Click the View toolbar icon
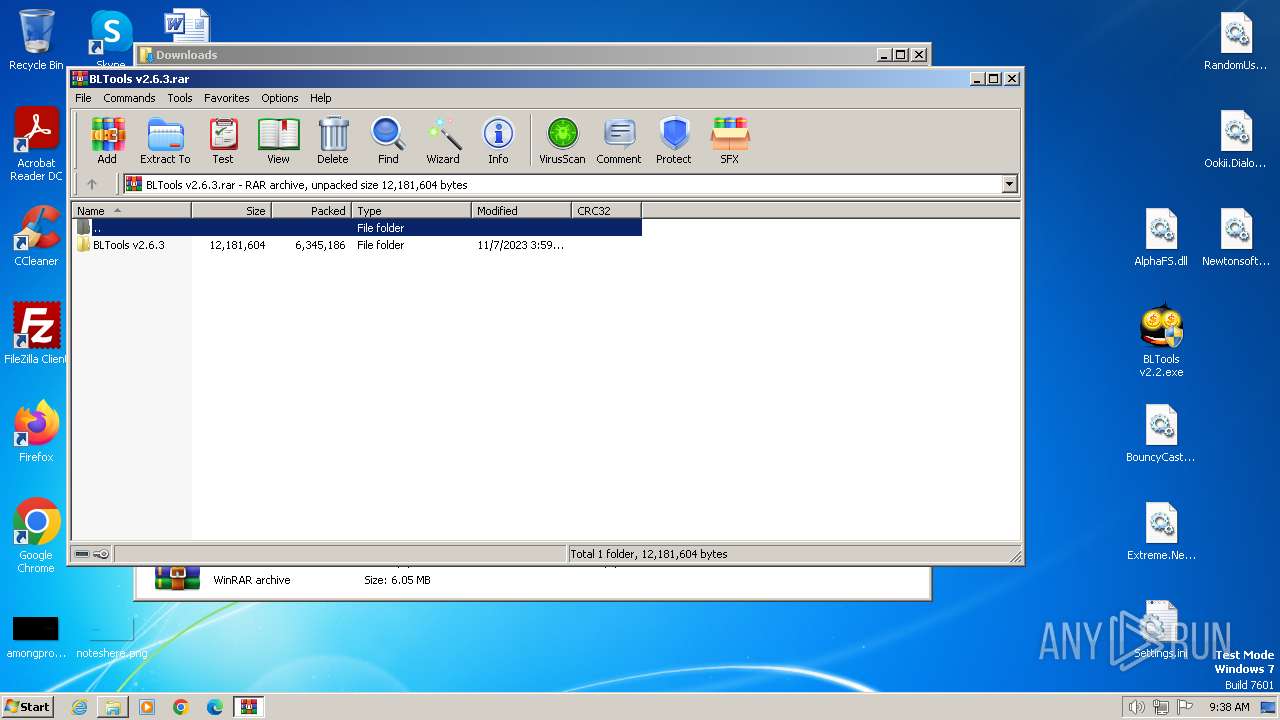This screenshot has height=720, width=1280. [278, 140]
